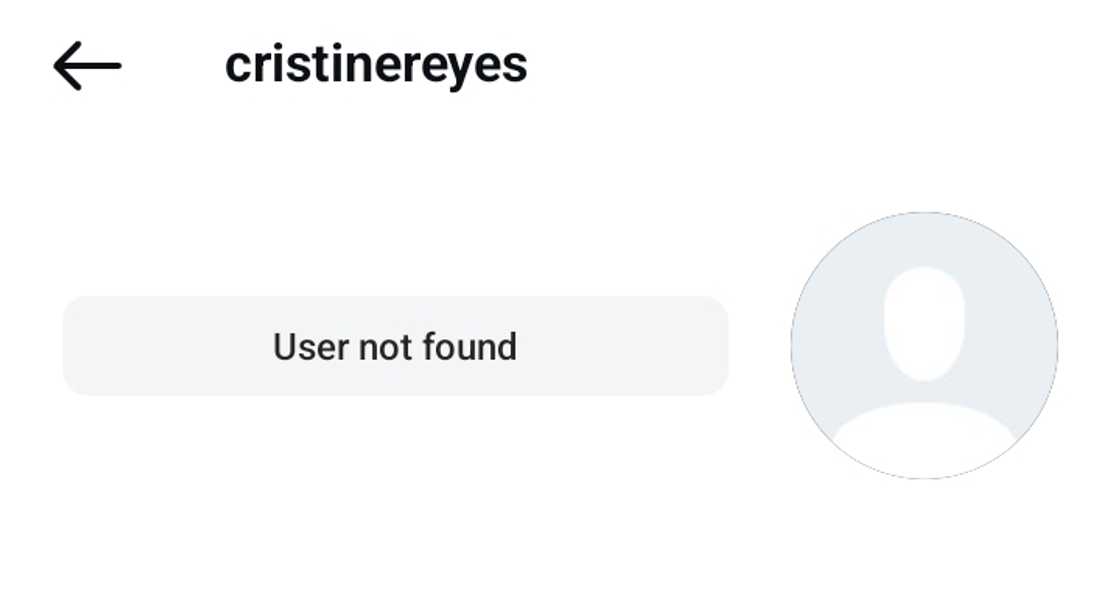Click the circular profile thumbnail
This screenshot has width=1120, height=608.
click(x=924, y=345)
